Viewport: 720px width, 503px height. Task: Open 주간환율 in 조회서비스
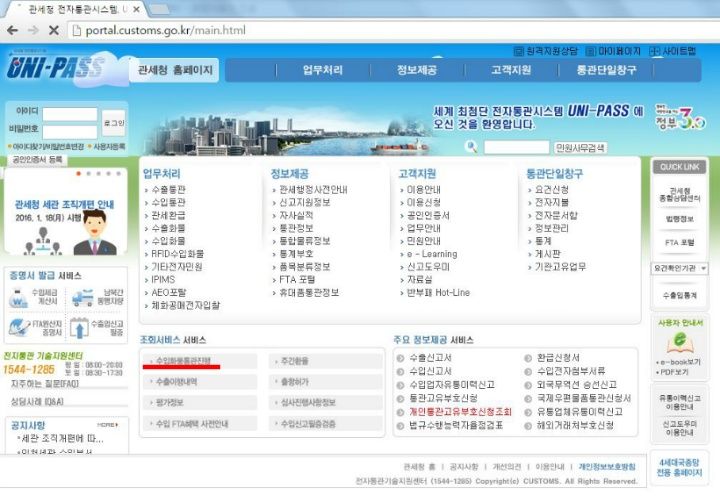[x=326, y=361]
